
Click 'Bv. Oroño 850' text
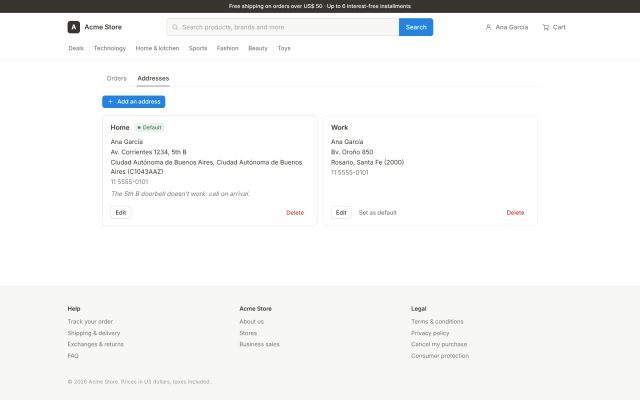click(352, 152)
